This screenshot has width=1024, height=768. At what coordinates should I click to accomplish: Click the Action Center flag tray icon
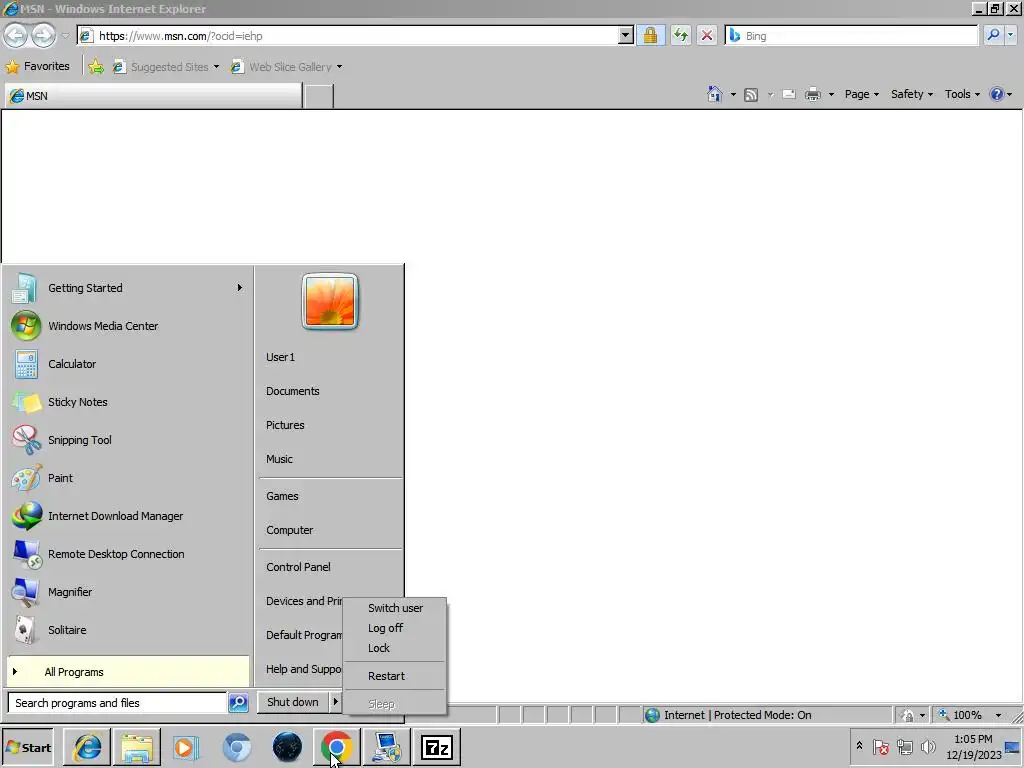click(x=880, y=746)
